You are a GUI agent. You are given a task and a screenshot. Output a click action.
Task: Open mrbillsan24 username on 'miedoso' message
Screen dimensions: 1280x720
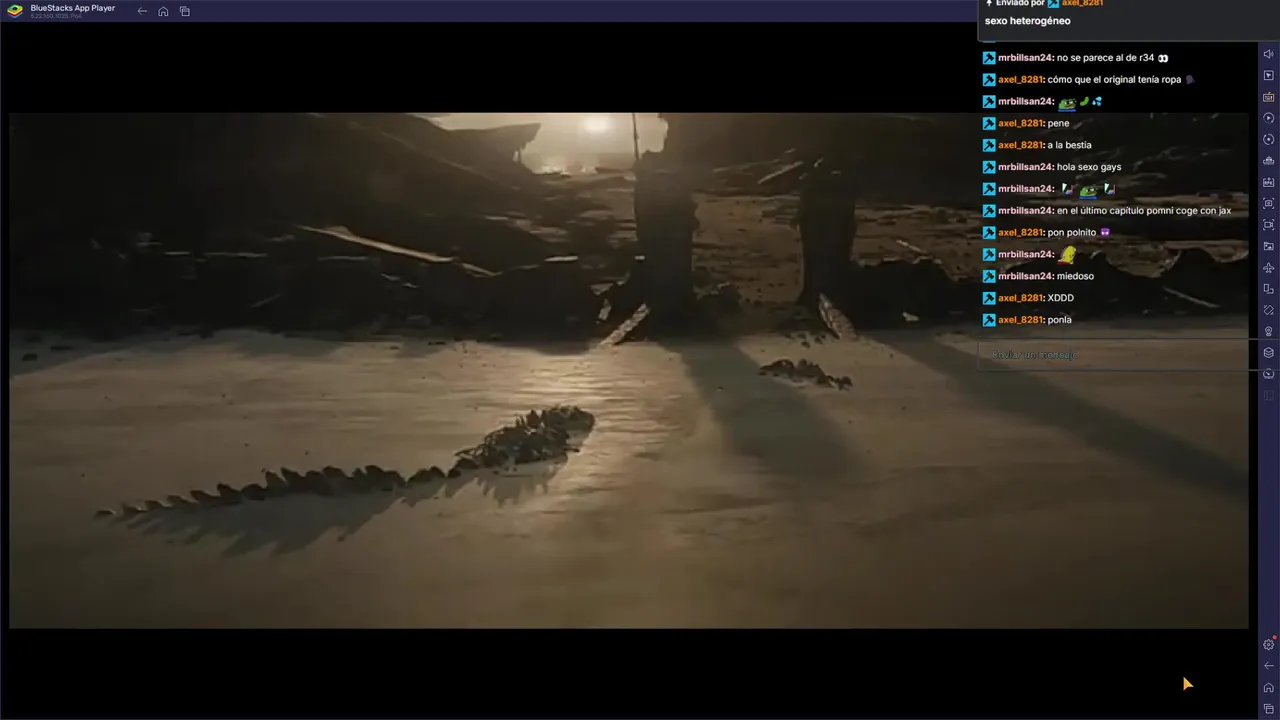[x=1025, y=276]
